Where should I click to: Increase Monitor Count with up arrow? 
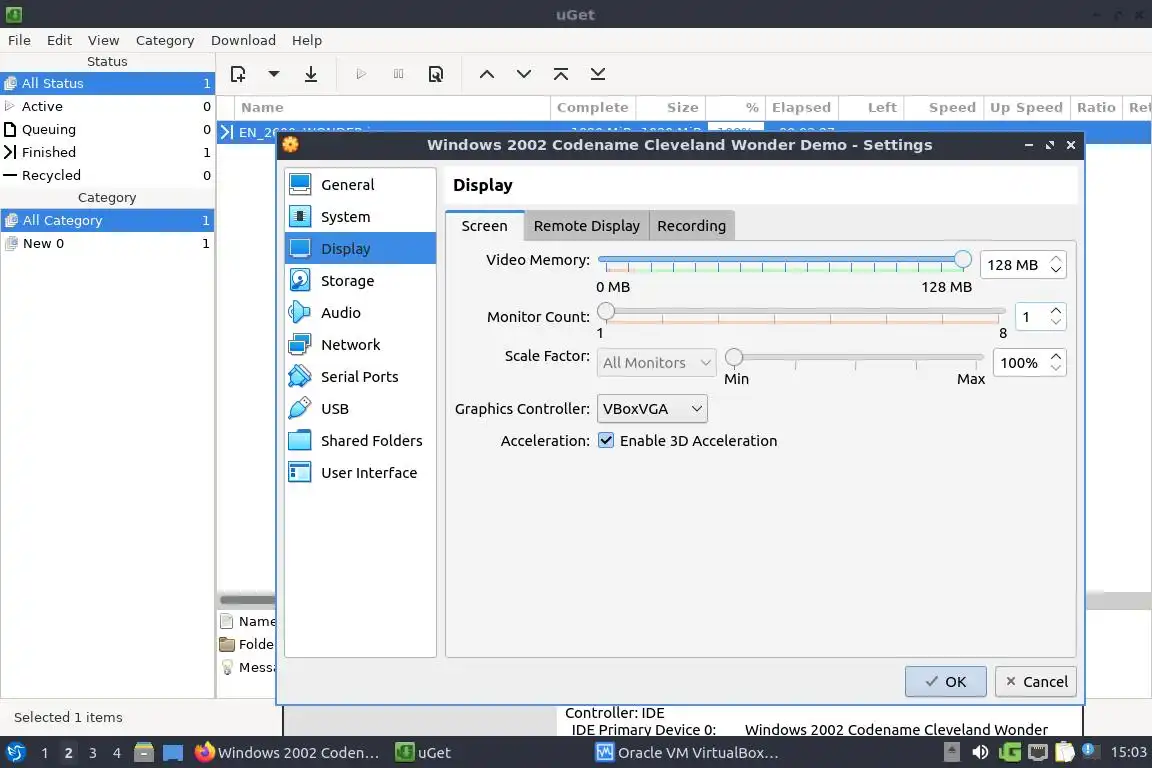click(x=1056, y=310)
